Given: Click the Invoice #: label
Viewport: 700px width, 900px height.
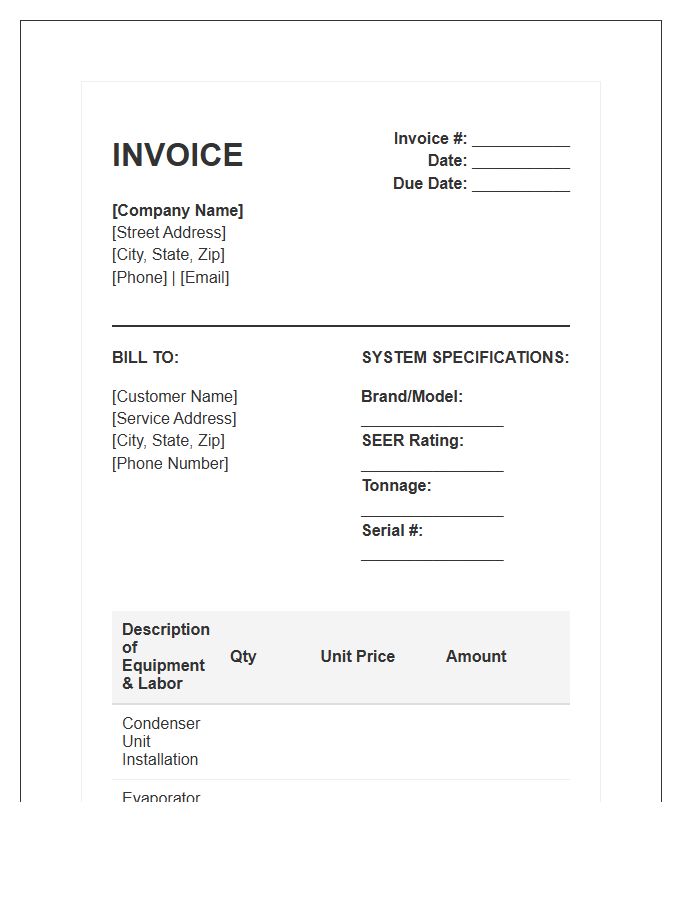Looking at the screenshot, I should click(x=430, y=139).
